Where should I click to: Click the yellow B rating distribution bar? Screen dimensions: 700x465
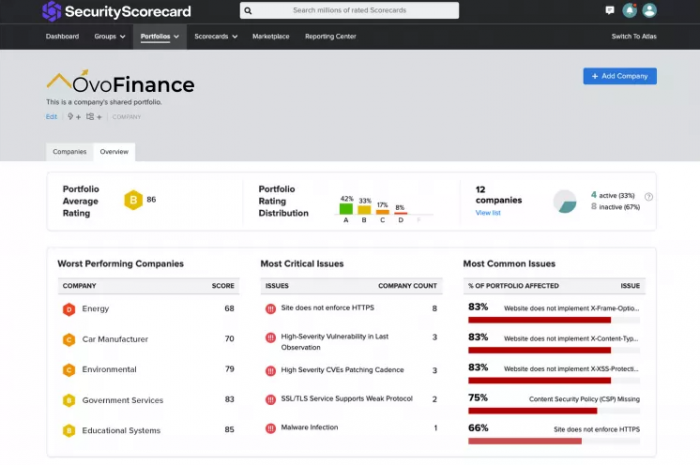coord(364,210)
